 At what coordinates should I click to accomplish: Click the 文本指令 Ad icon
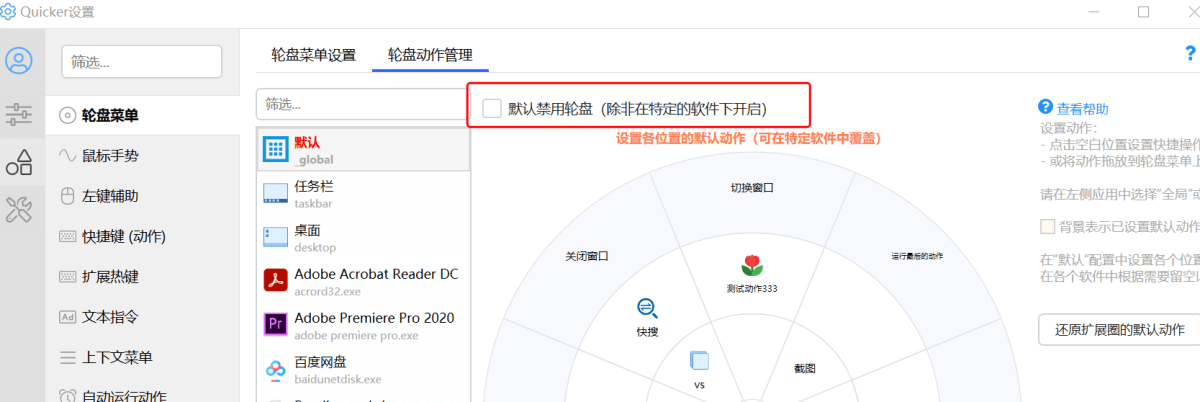(68, 317)
